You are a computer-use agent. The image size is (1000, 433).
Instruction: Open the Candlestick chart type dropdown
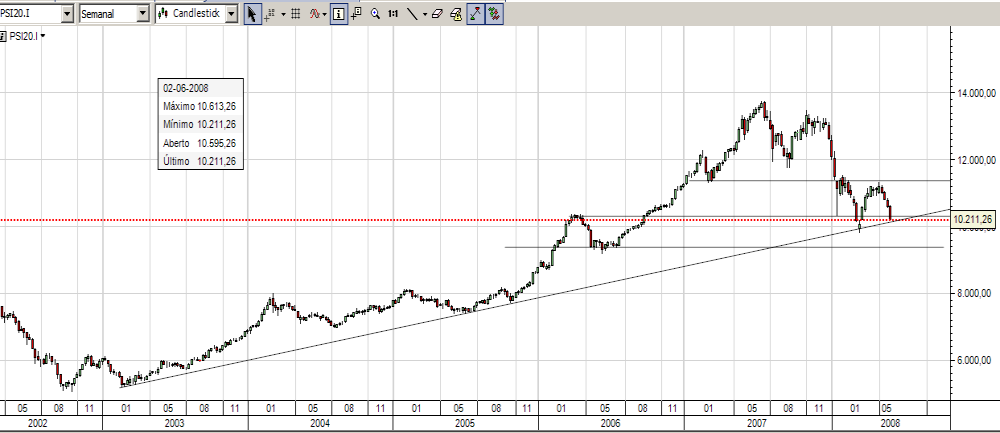(x=232, y=13)
